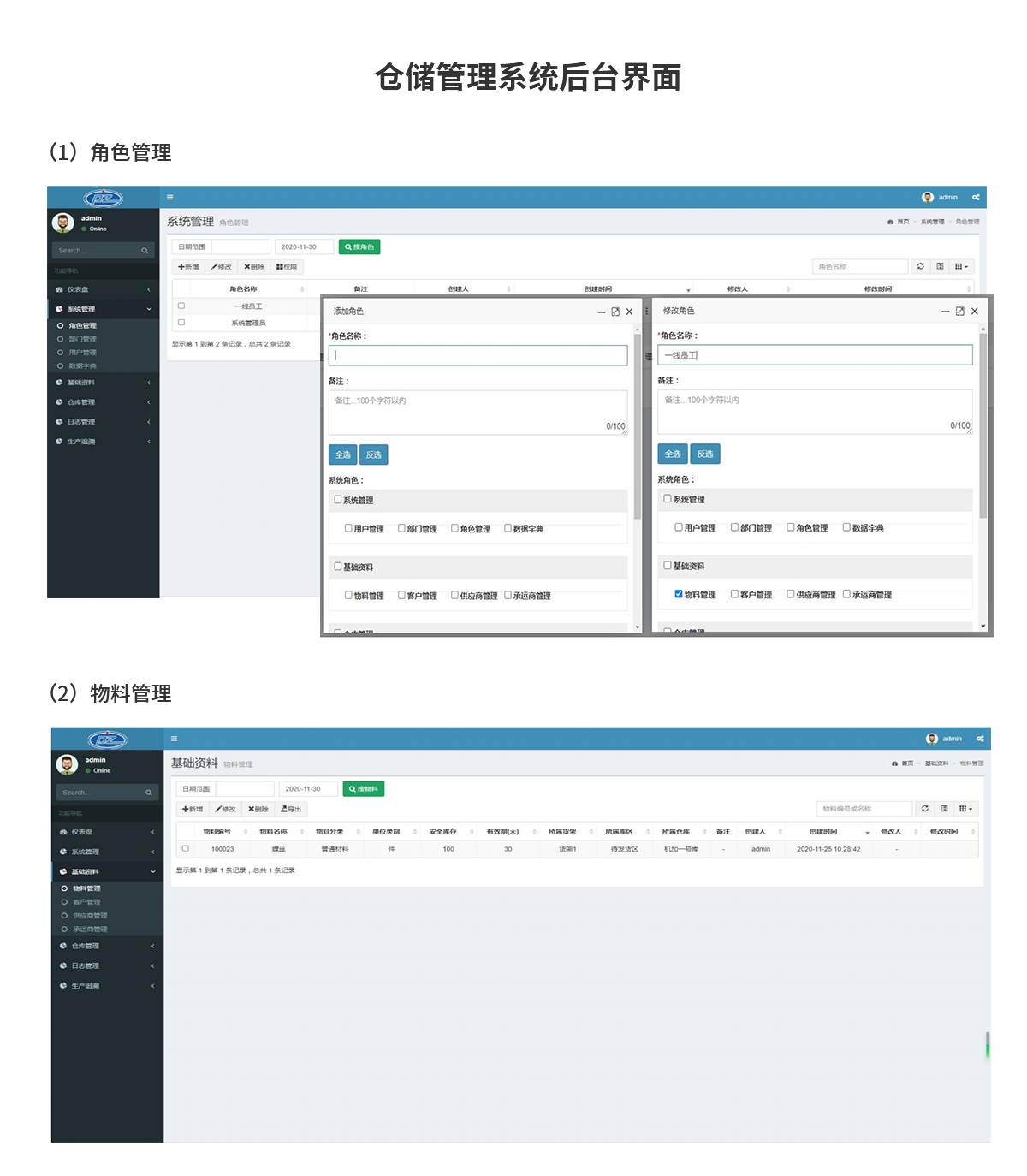Click 反选 button in the 修改角色 dialog
Viewport: 1027px width, 1176px height.
tap(705, 454)
